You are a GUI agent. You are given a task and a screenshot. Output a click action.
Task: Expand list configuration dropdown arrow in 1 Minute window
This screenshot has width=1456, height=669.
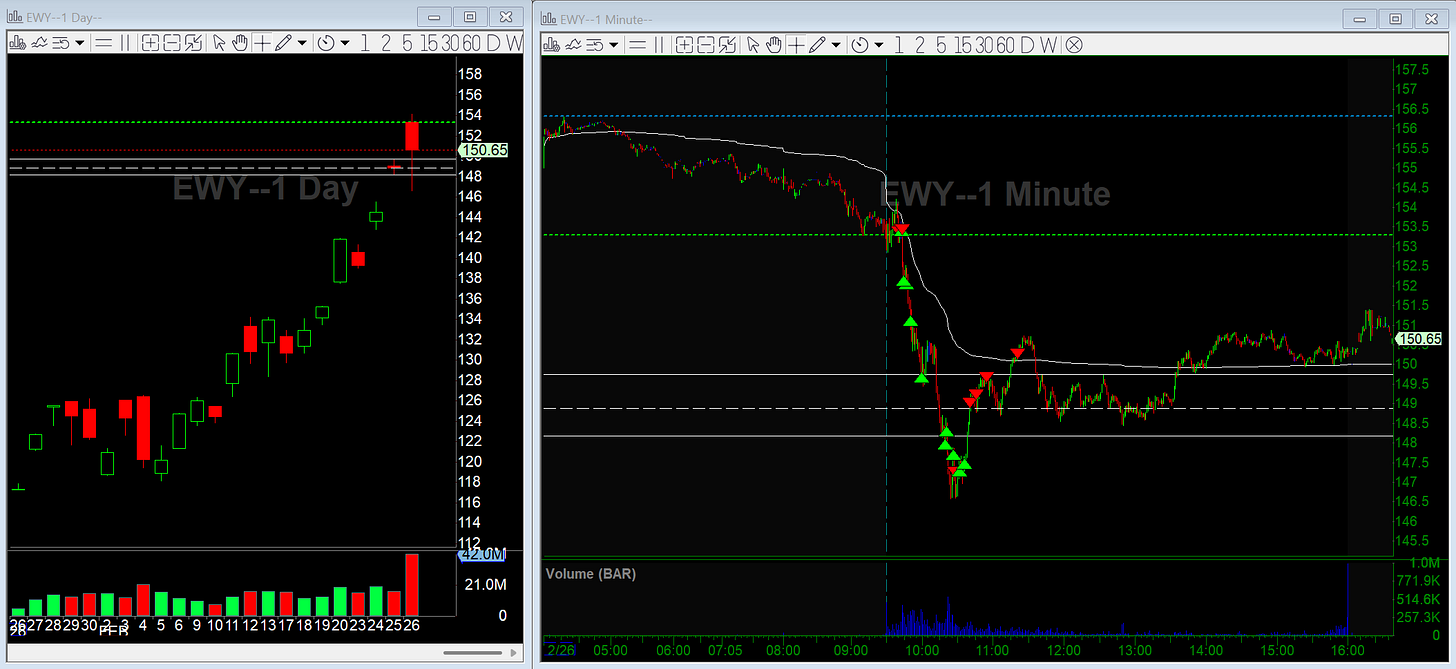[x=614, y=45]
